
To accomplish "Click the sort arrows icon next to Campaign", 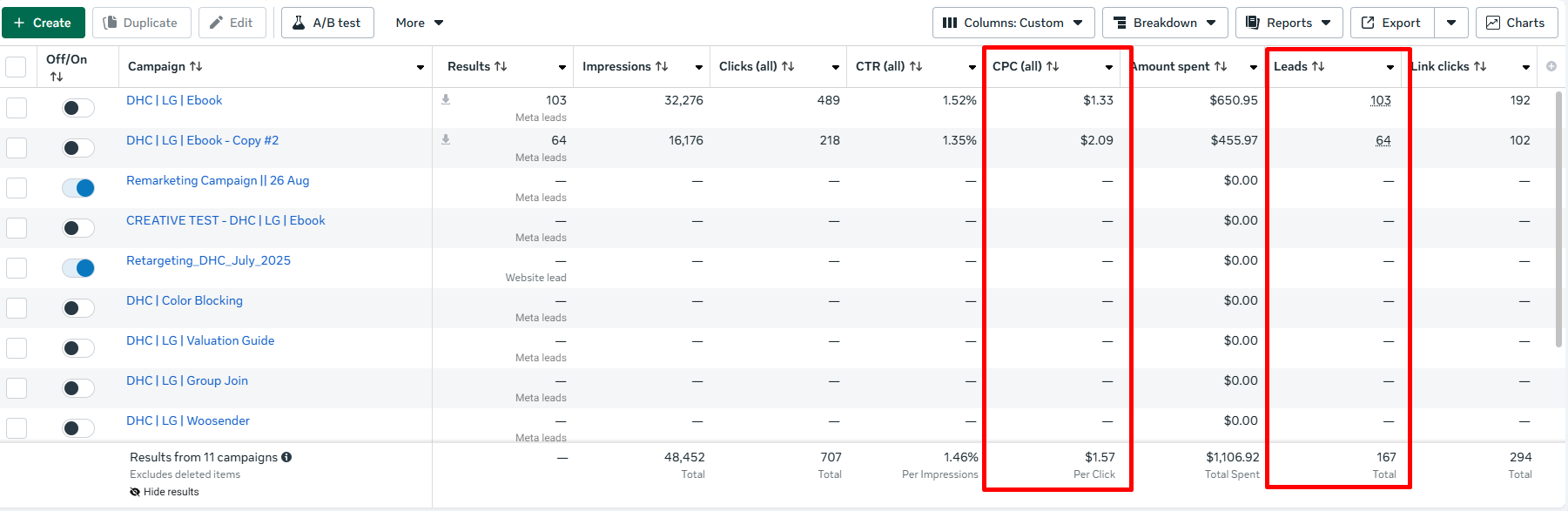I will tap(196, 66).
